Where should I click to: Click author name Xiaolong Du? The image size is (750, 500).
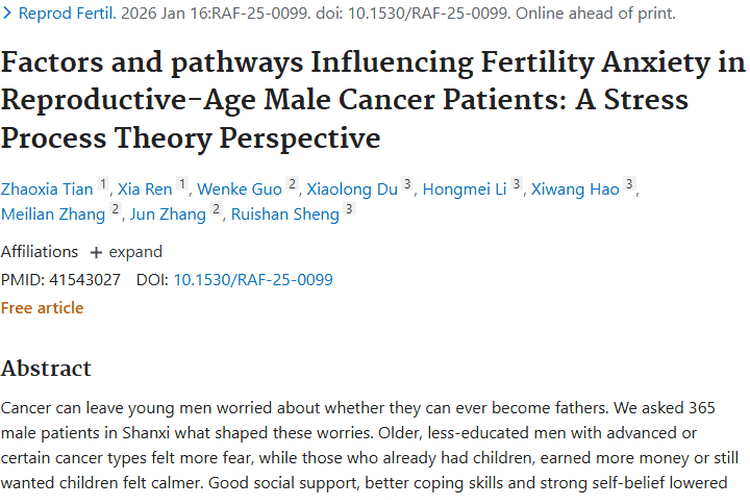point(353,189)
